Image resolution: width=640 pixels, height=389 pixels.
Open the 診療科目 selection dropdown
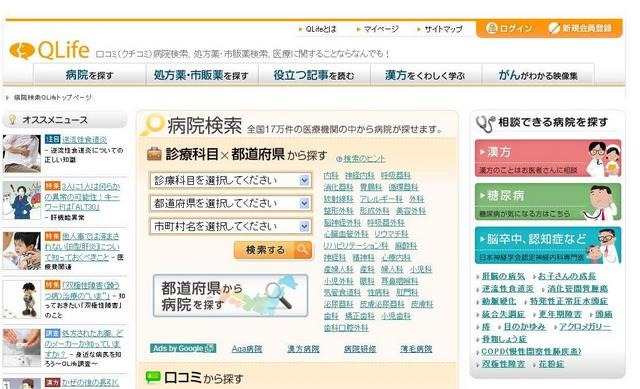click(231, 180)
